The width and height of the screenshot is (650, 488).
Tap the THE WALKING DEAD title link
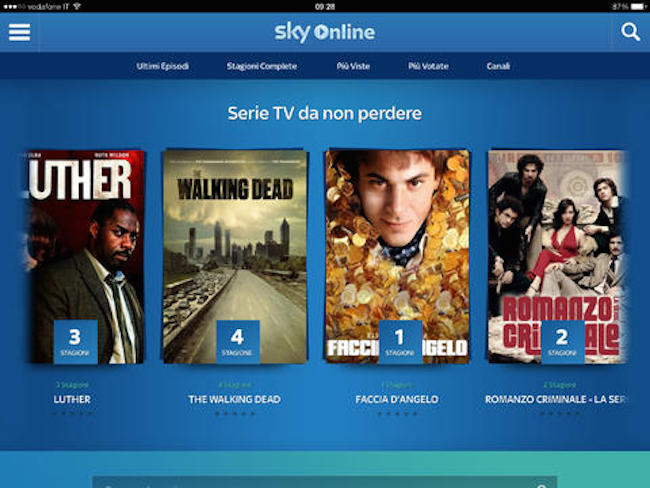(x=235, y=399)
